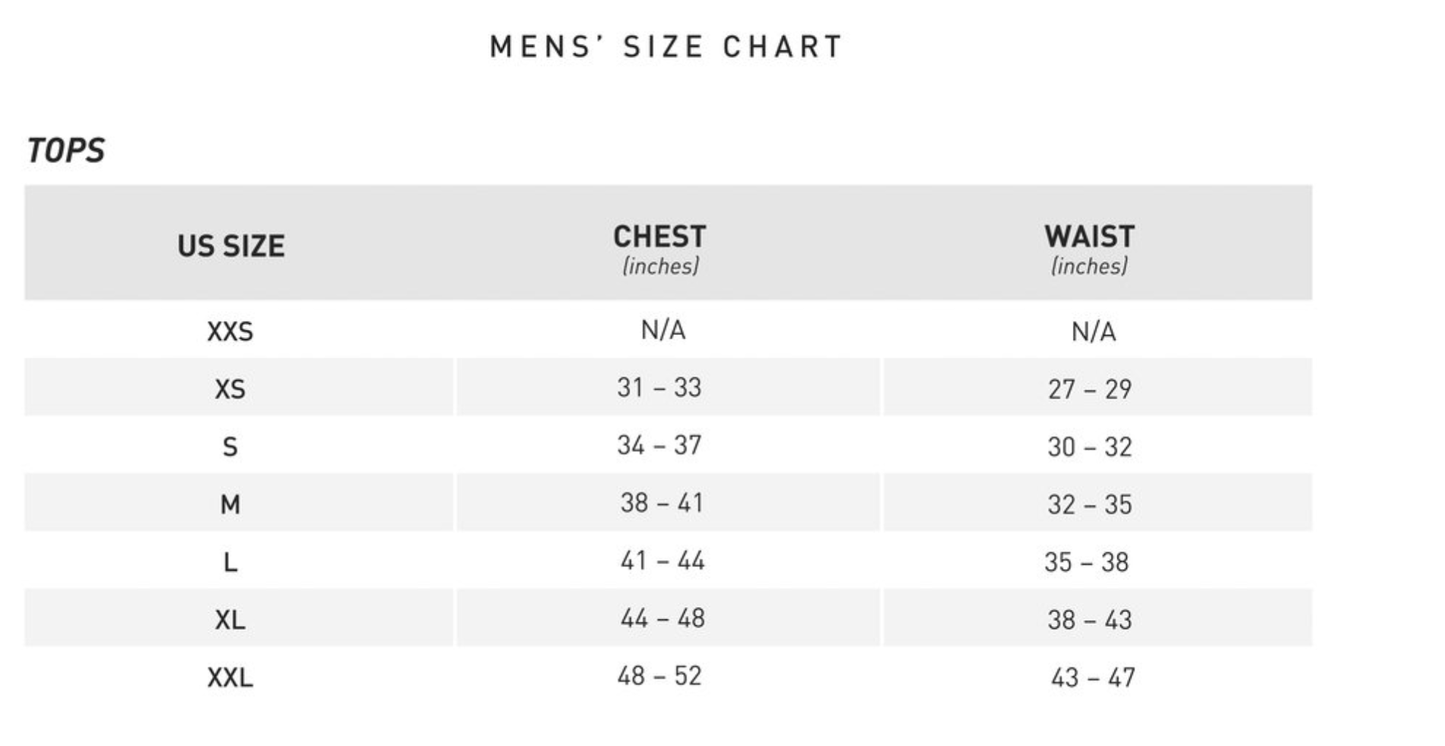Select the XL size row label
Viewport: 1445px width, 746px height.
(x=230, y=621)
